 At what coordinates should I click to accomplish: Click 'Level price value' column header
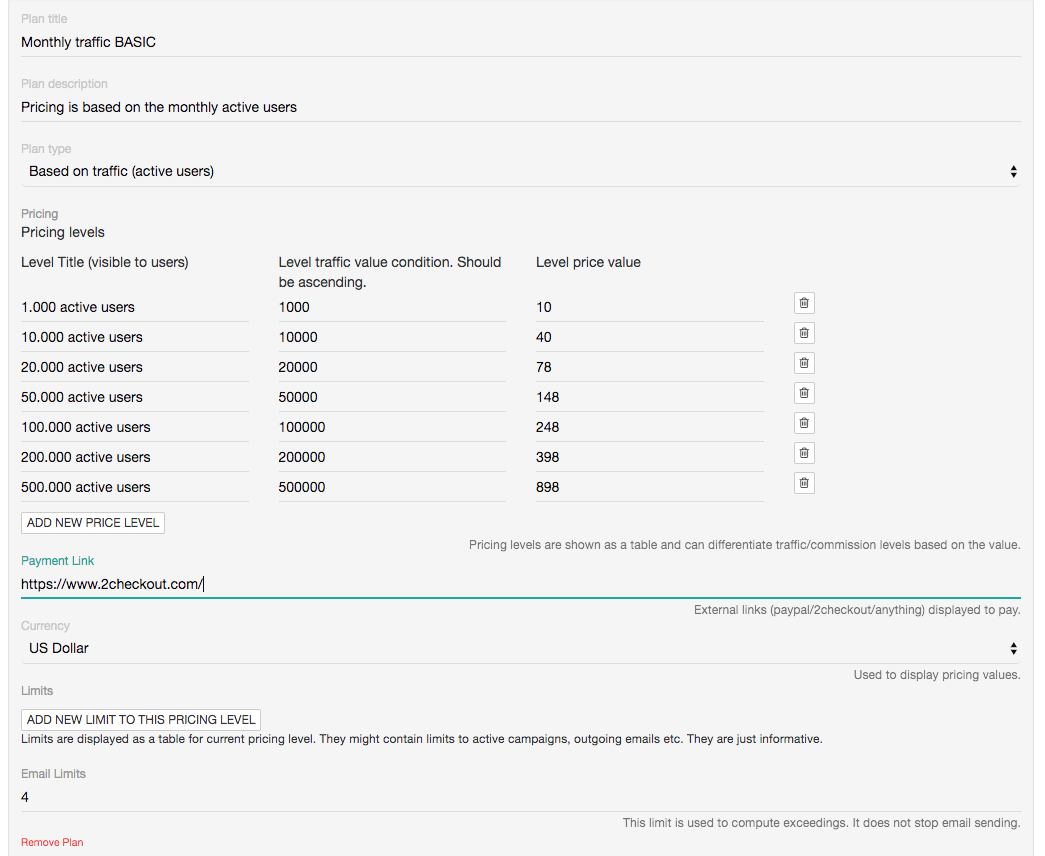[588, 262]
